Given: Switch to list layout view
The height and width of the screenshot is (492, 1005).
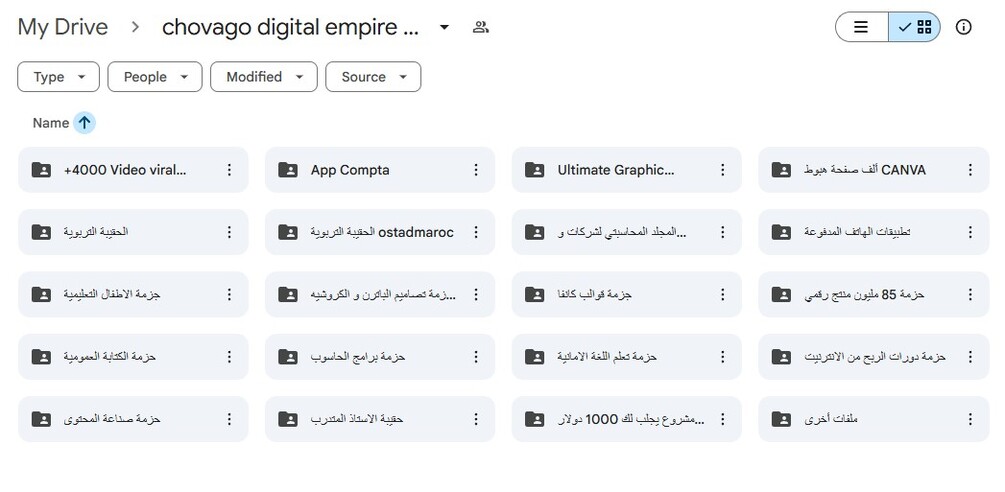Looking at the screenshot, I should tap(861, 27).
